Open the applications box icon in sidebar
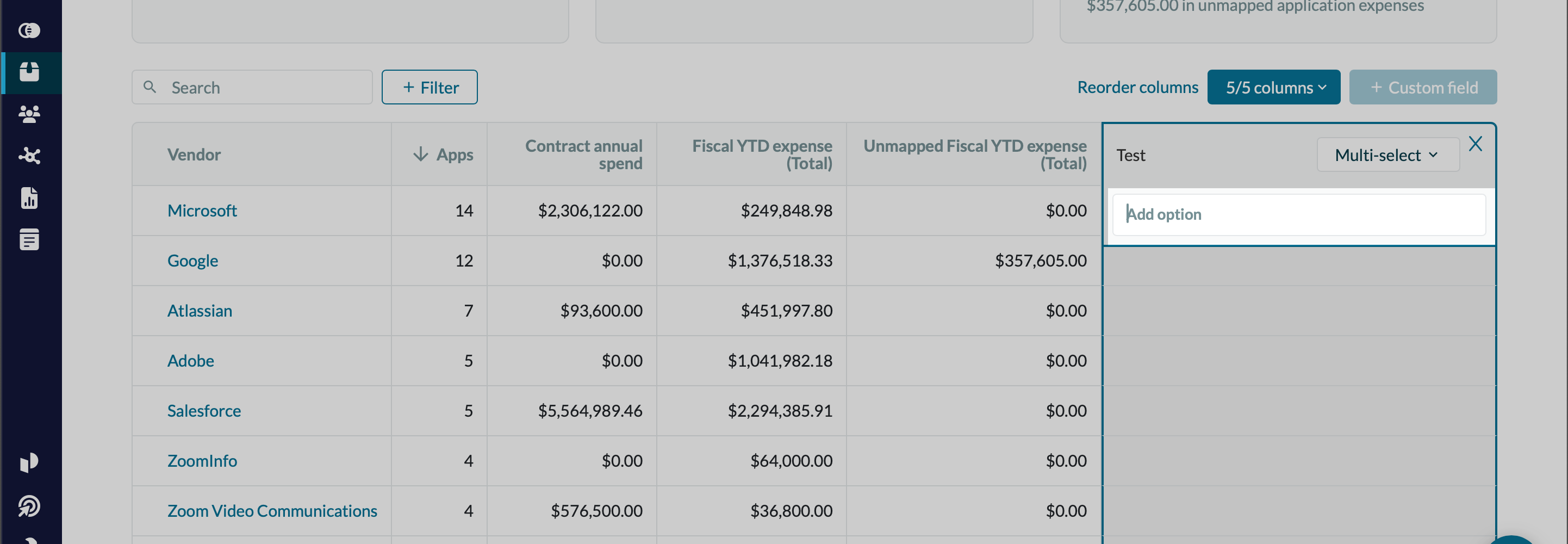Image resolution: width=1568 pixels, height=544 pixels. 29,72
